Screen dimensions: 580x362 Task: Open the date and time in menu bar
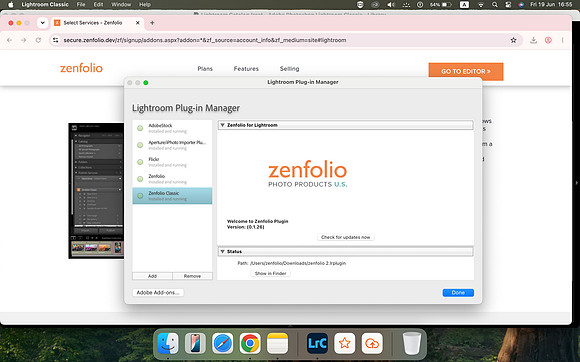(x=551, y=4)
